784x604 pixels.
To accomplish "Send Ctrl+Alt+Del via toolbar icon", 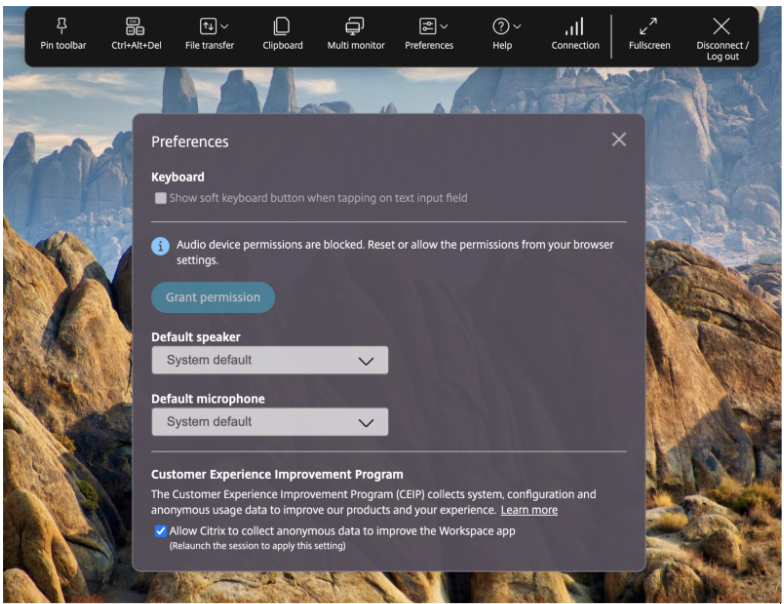I will point(135,26).
